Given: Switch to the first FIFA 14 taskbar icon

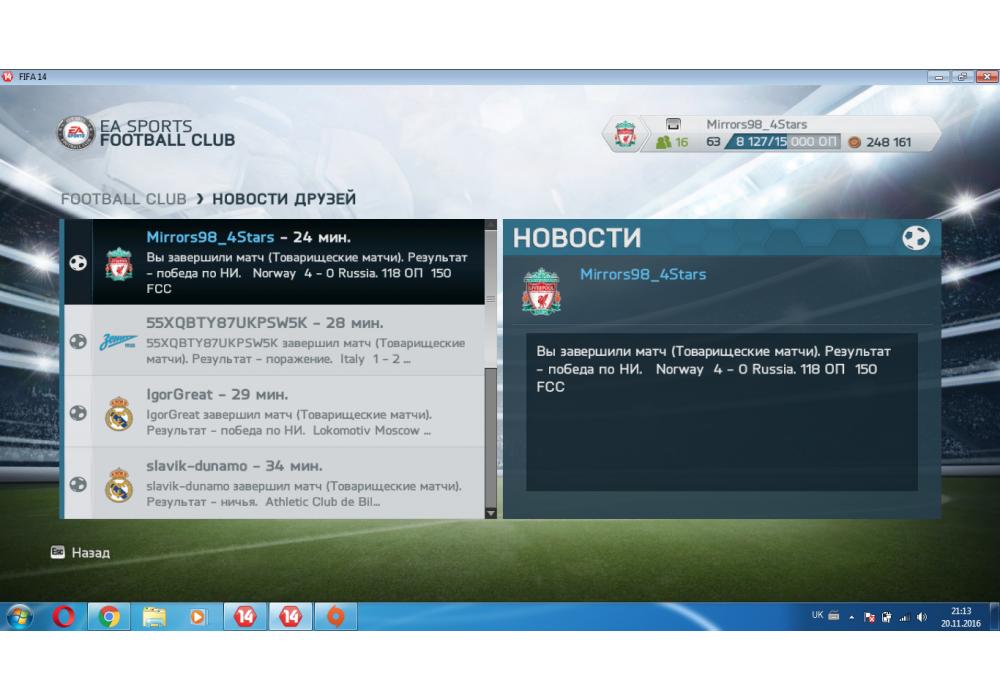Looking at the screenshot, I should (245, 616).
